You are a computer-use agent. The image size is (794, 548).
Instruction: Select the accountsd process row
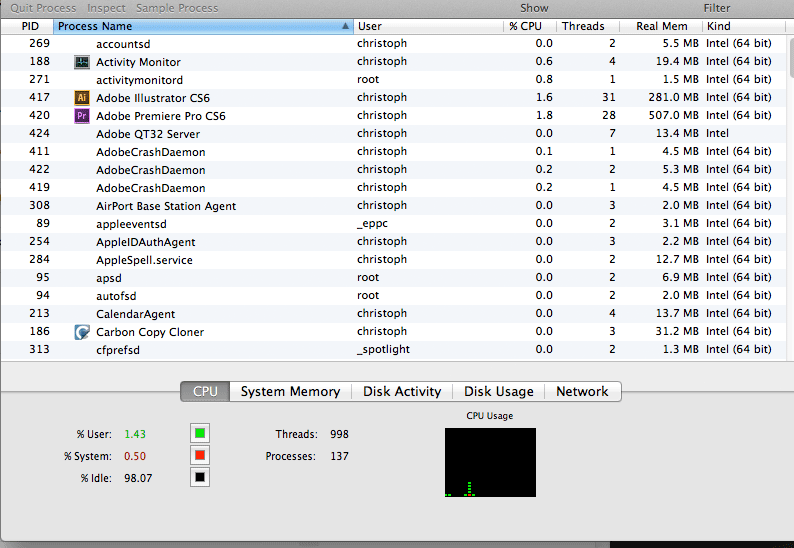click(x=393, y=44)
